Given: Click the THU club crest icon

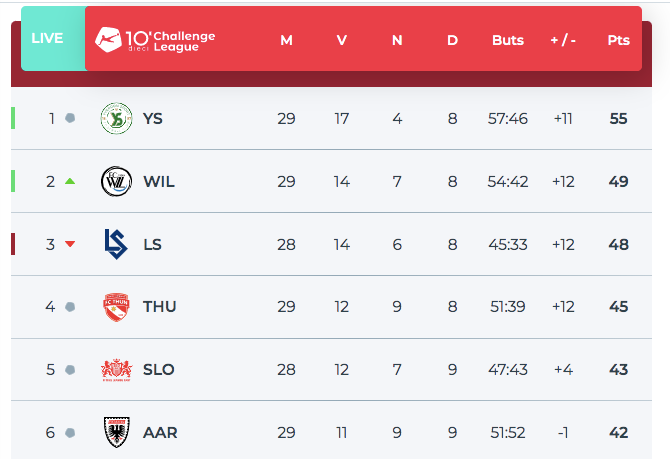Looking at the screenshot, I should [116, 307].
